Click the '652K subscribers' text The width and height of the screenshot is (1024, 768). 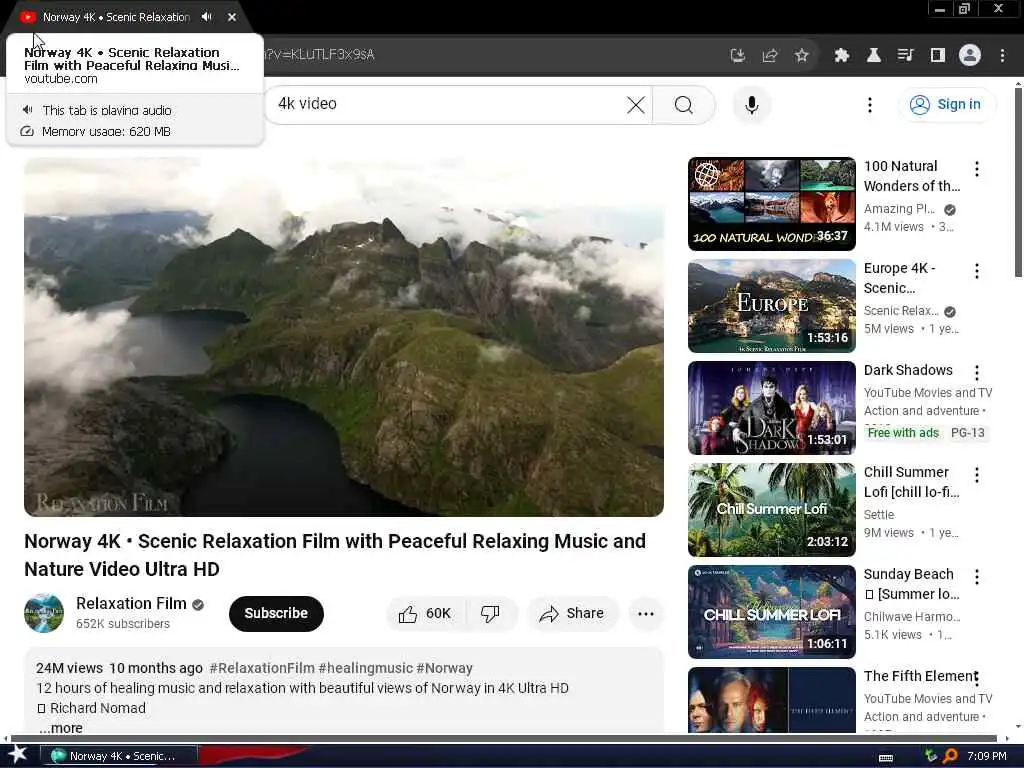tap(123, 624)
